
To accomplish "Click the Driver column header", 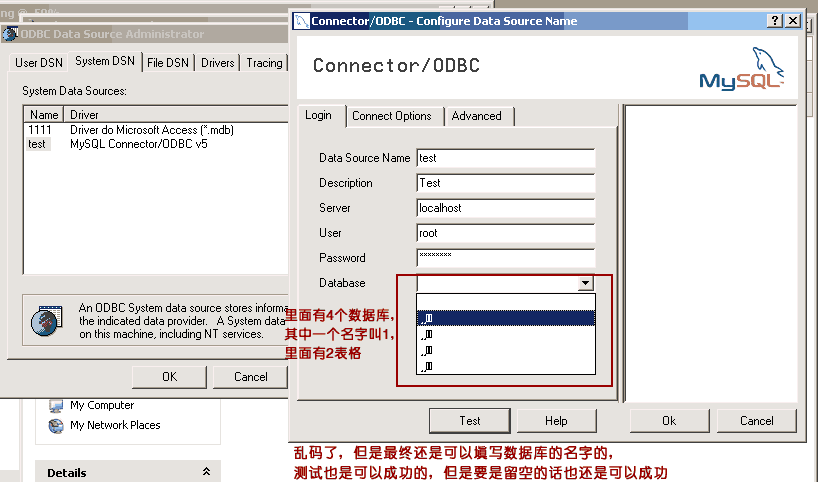I will coord(176,114).
